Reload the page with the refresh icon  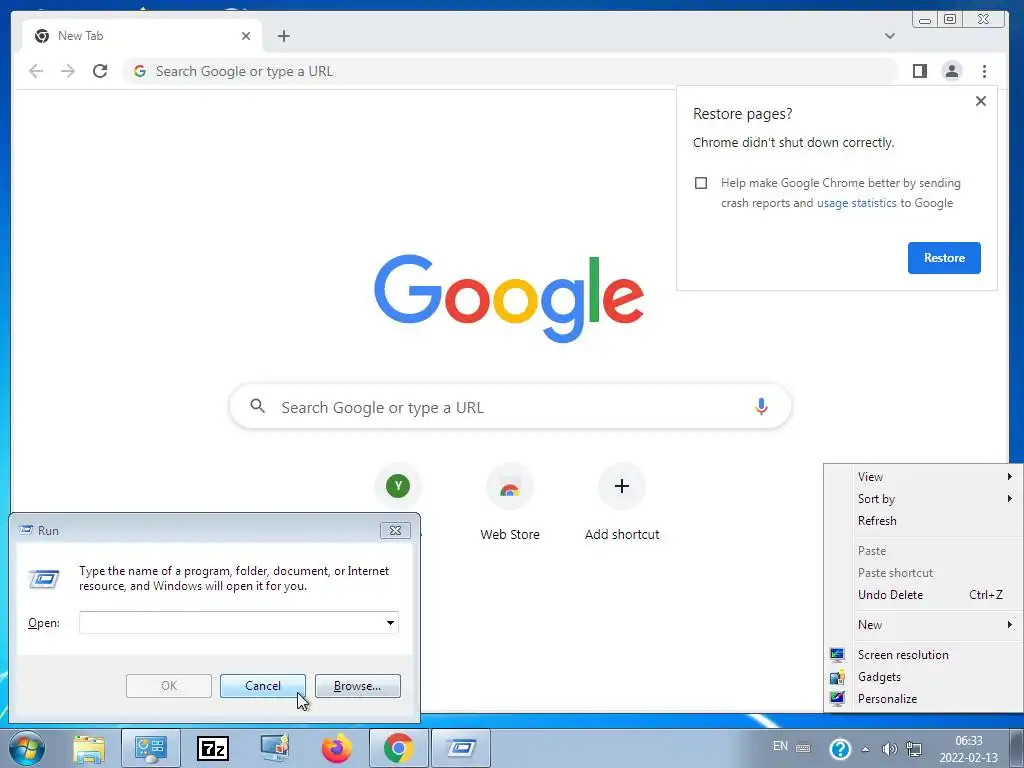click(x=100, y=71)
